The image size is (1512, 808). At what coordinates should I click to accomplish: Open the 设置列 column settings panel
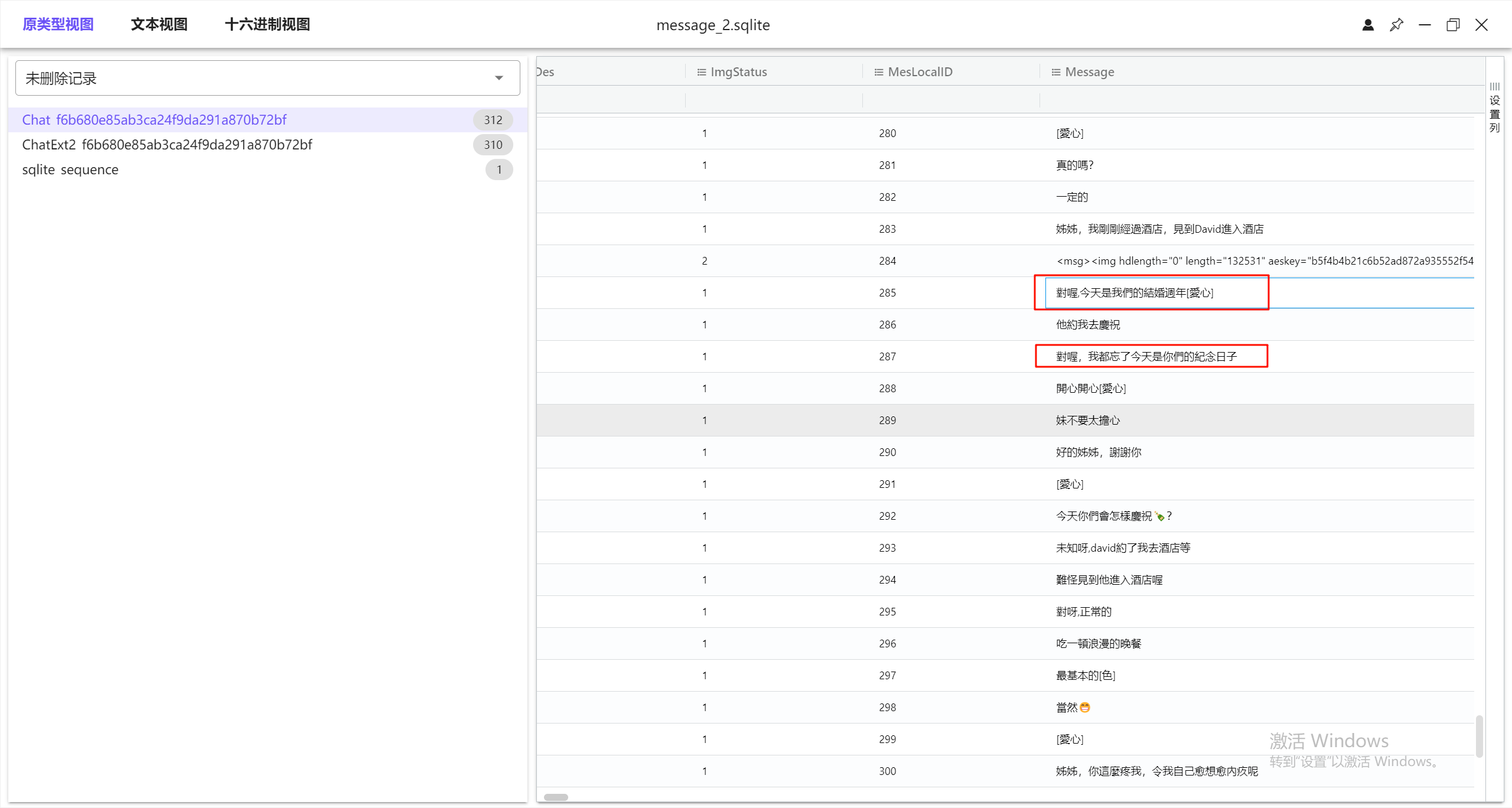point(1495,107)
